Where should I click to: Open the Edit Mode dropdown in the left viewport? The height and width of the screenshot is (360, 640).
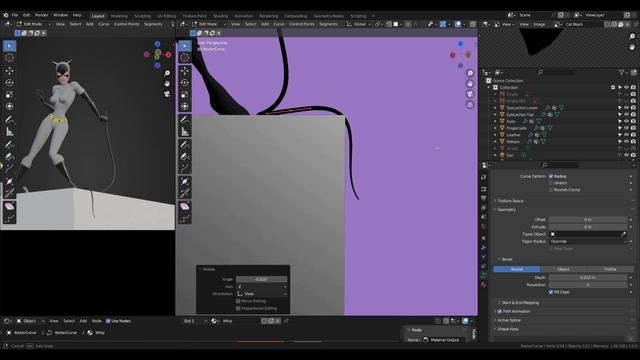click(x=33, y=24)
